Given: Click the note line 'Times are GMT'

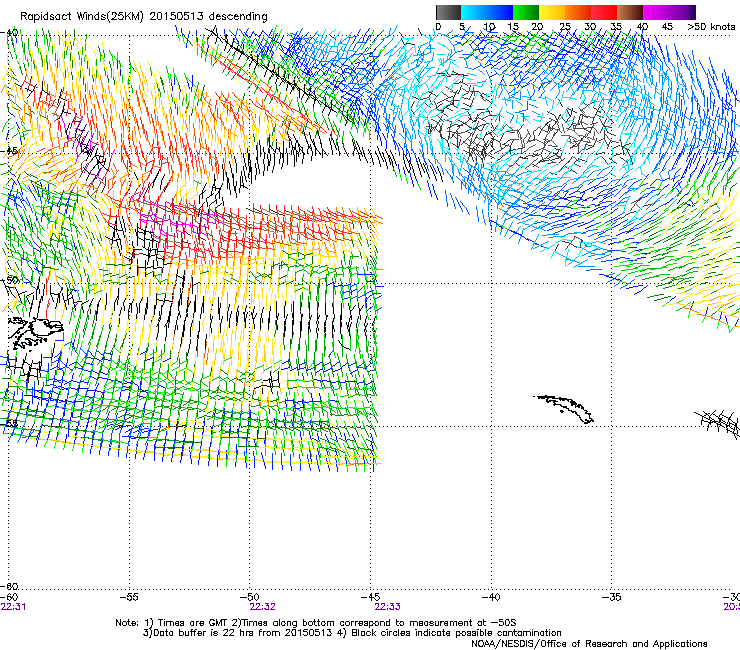Looking at the screenshot, I should [193, 623].
